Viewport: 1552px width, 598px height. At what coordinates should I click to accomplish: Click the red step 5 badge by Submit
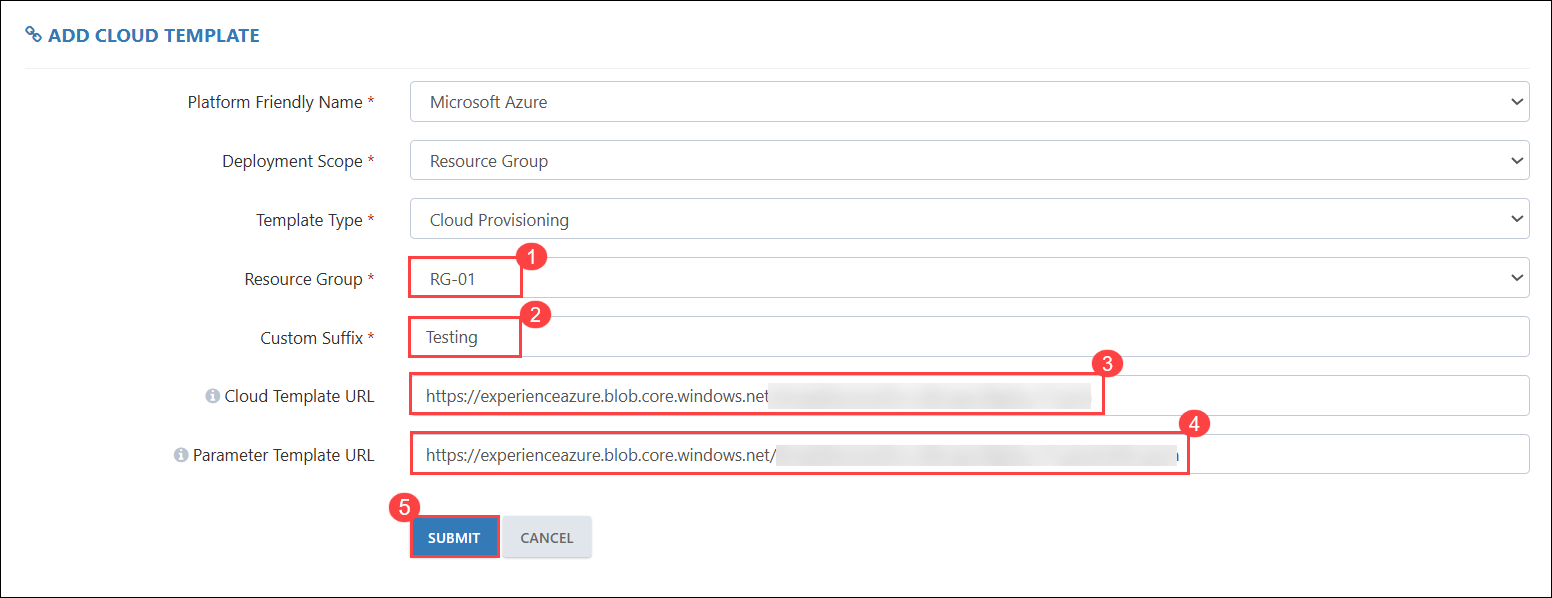point(403,507)
